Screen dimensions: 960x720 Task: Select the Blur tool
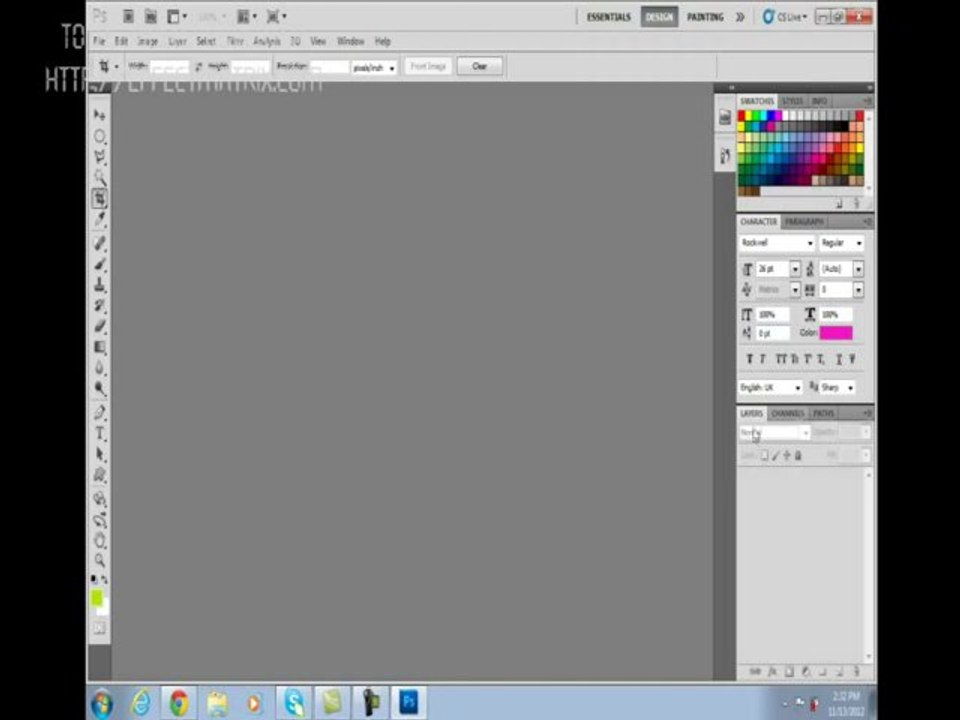click(100, 368)
